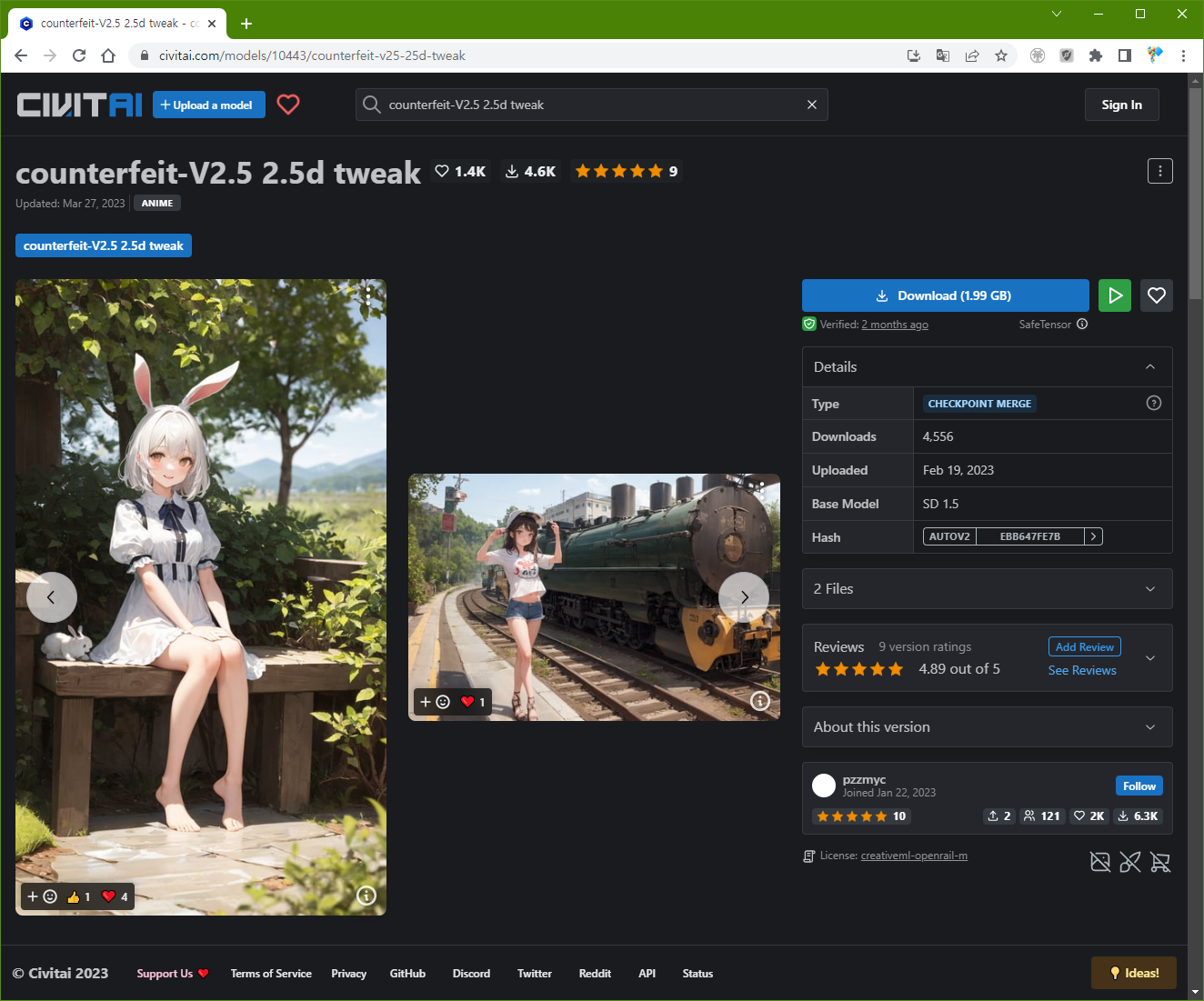
Task: Open the tab search dropdown in title bar
Action: [x=1057, y=14]
